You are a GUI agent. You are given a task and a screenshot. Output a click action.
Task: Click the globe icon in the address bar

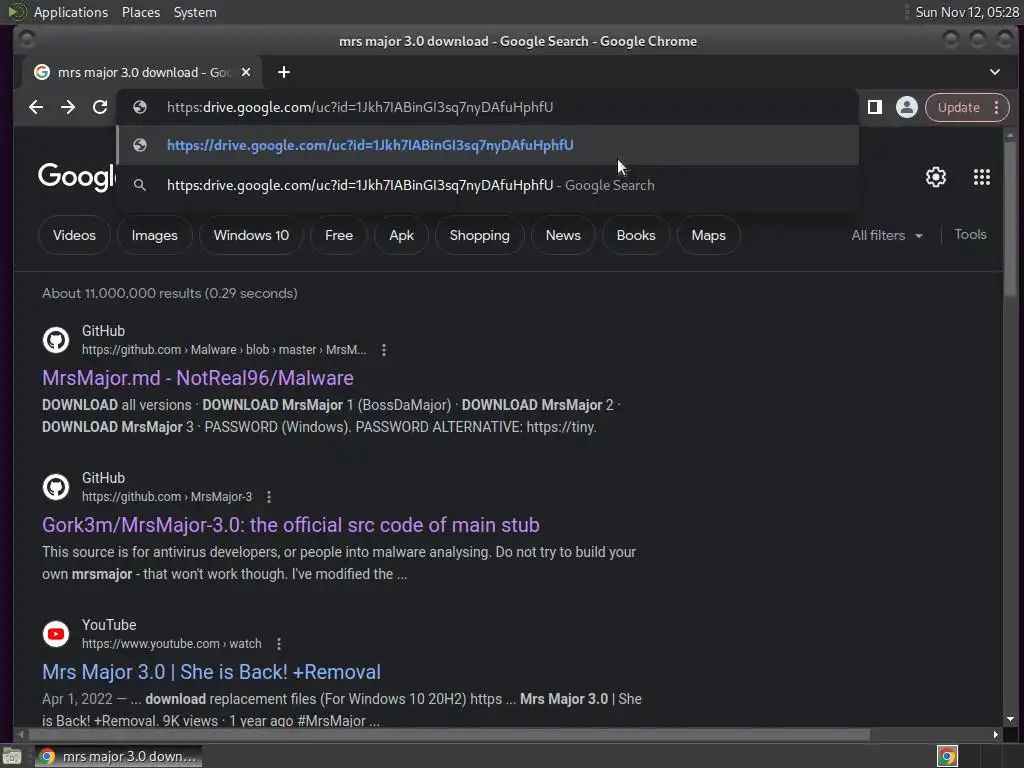[140, 107]
